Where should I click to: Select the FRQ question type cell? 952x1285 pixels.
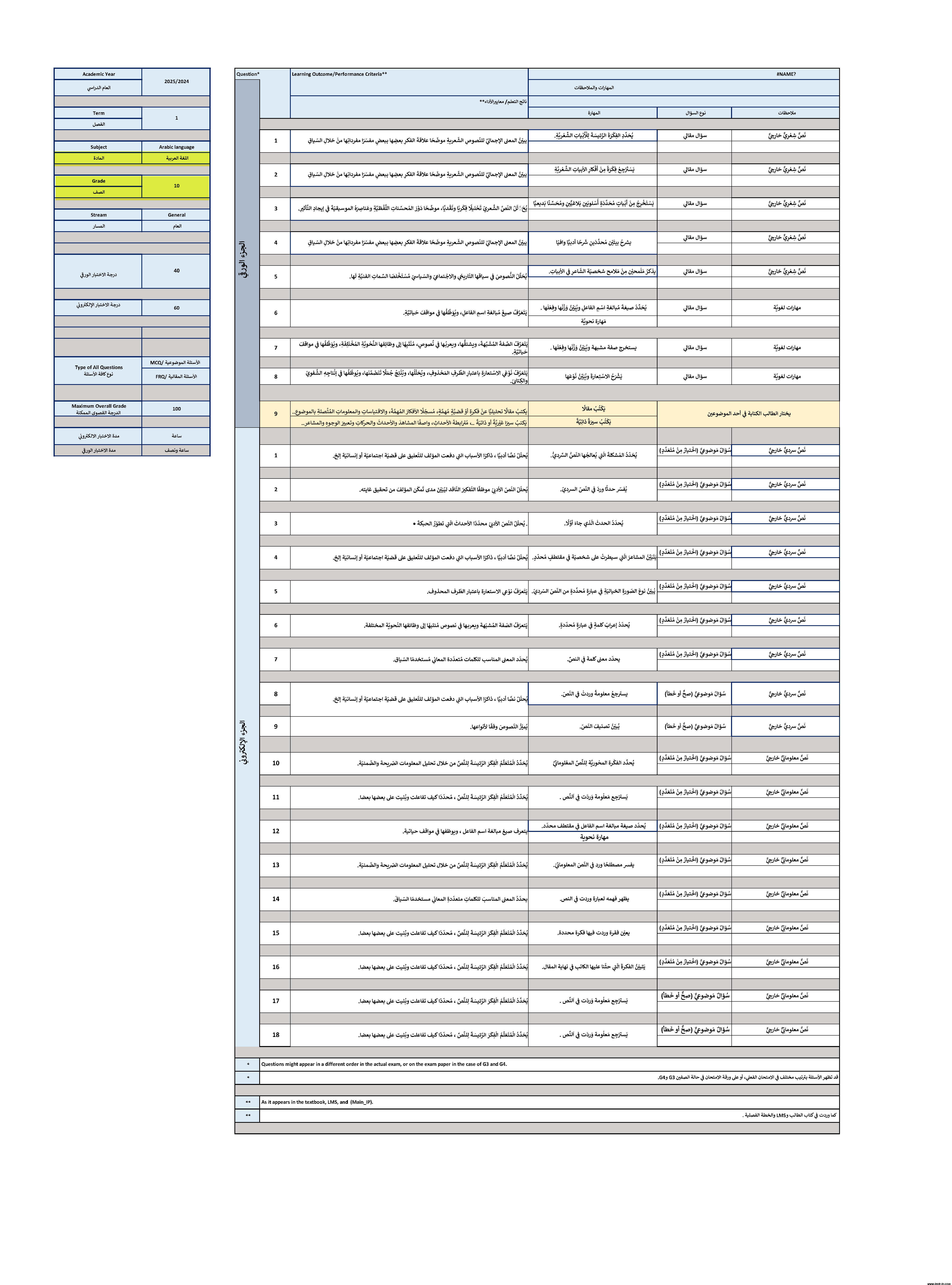pos(176,376)
